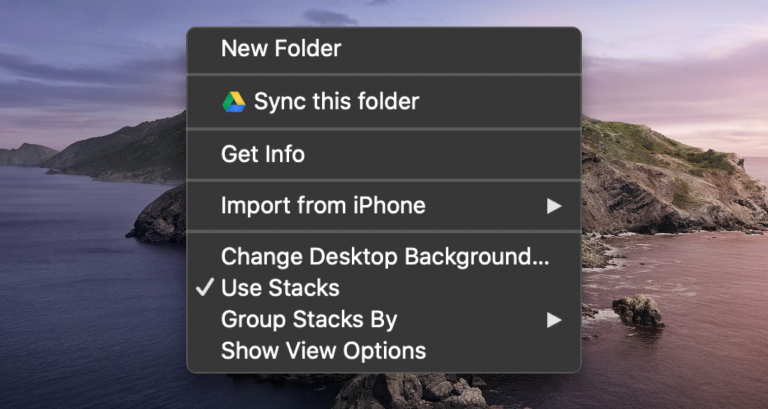Open the Import from iPhone entry
This screenshot has width=768, height=409.
coord(323,206)
